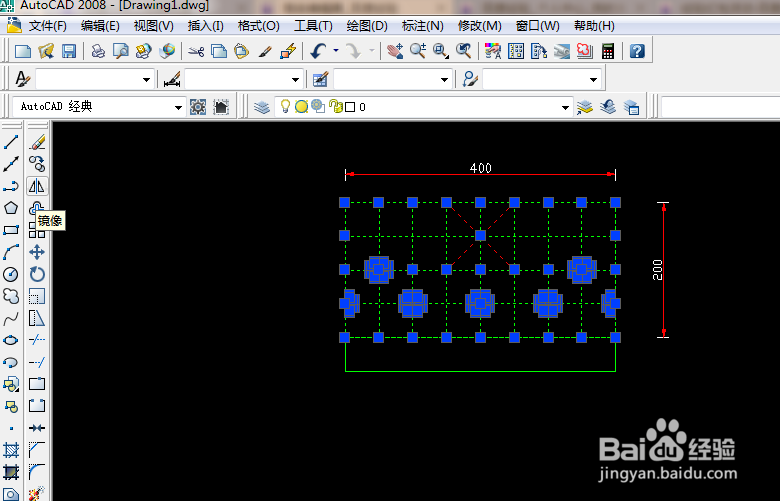The width and height of the screenshot is (780, 501).
Task: Select the Fillet tool
Action: (37, 472)
